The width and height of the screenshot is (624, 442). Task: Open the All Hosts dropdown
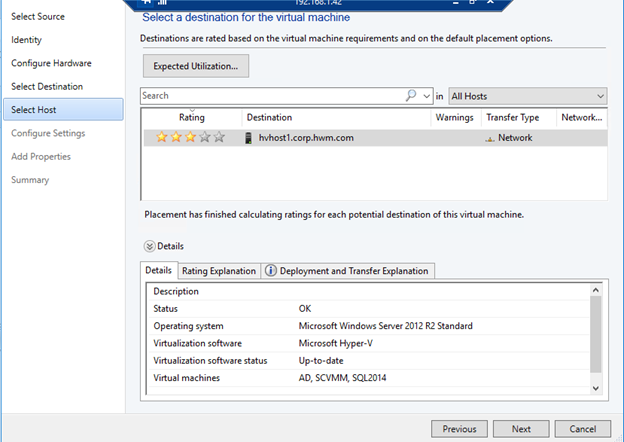528,96
